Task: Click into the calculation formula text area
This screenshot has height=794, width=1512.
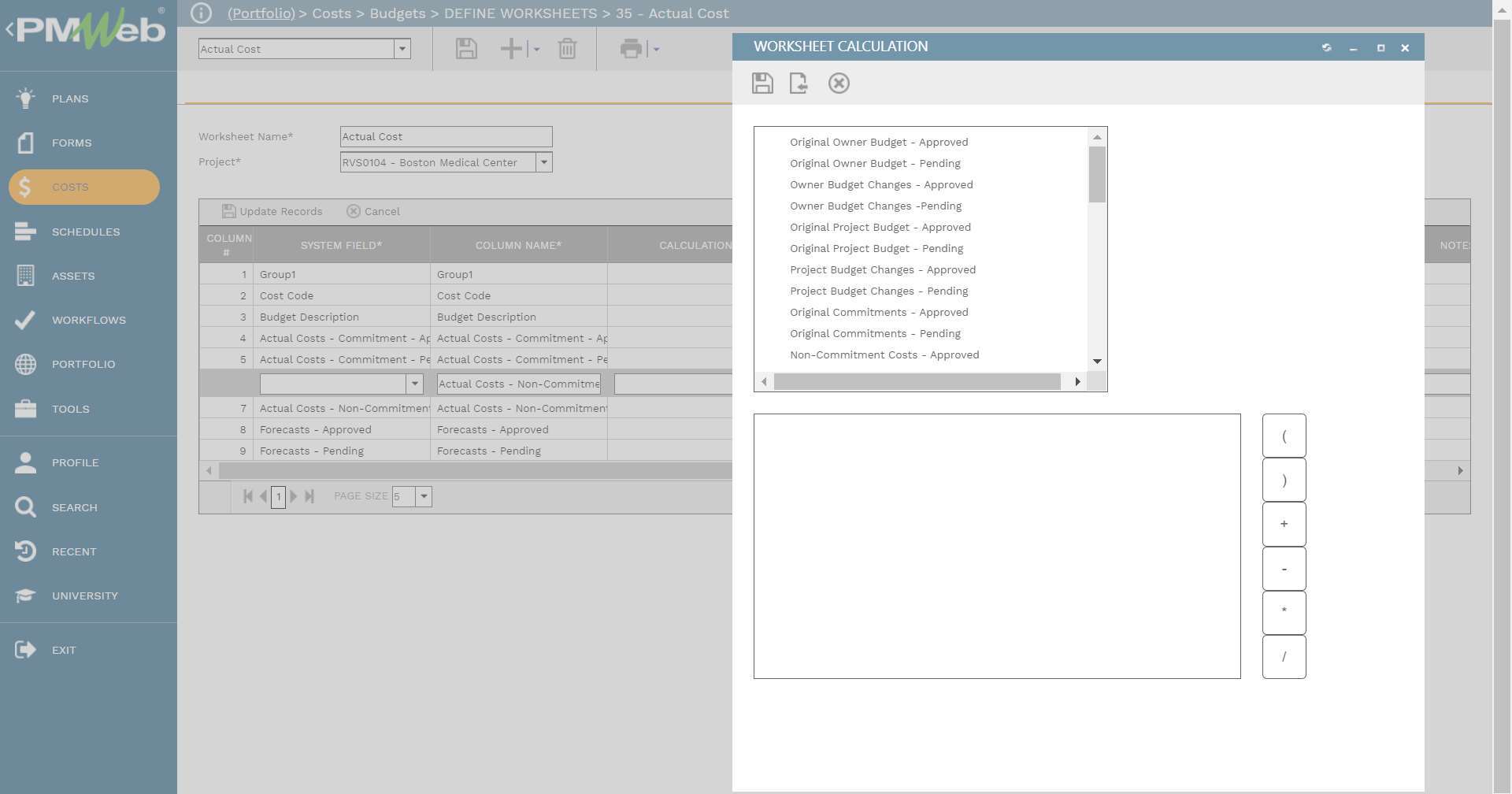Action: [996, 546]
